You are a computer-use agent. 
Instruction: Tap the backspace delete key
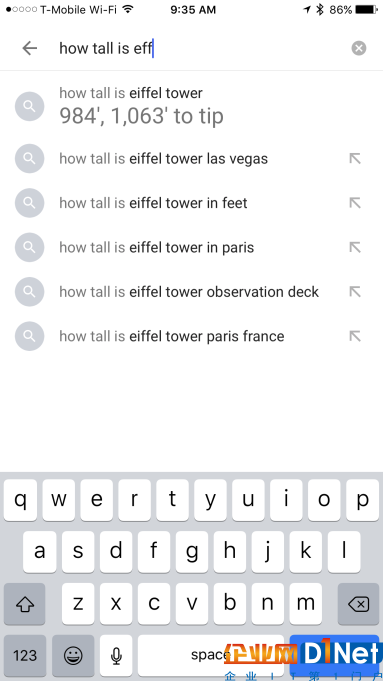point(358,604)
